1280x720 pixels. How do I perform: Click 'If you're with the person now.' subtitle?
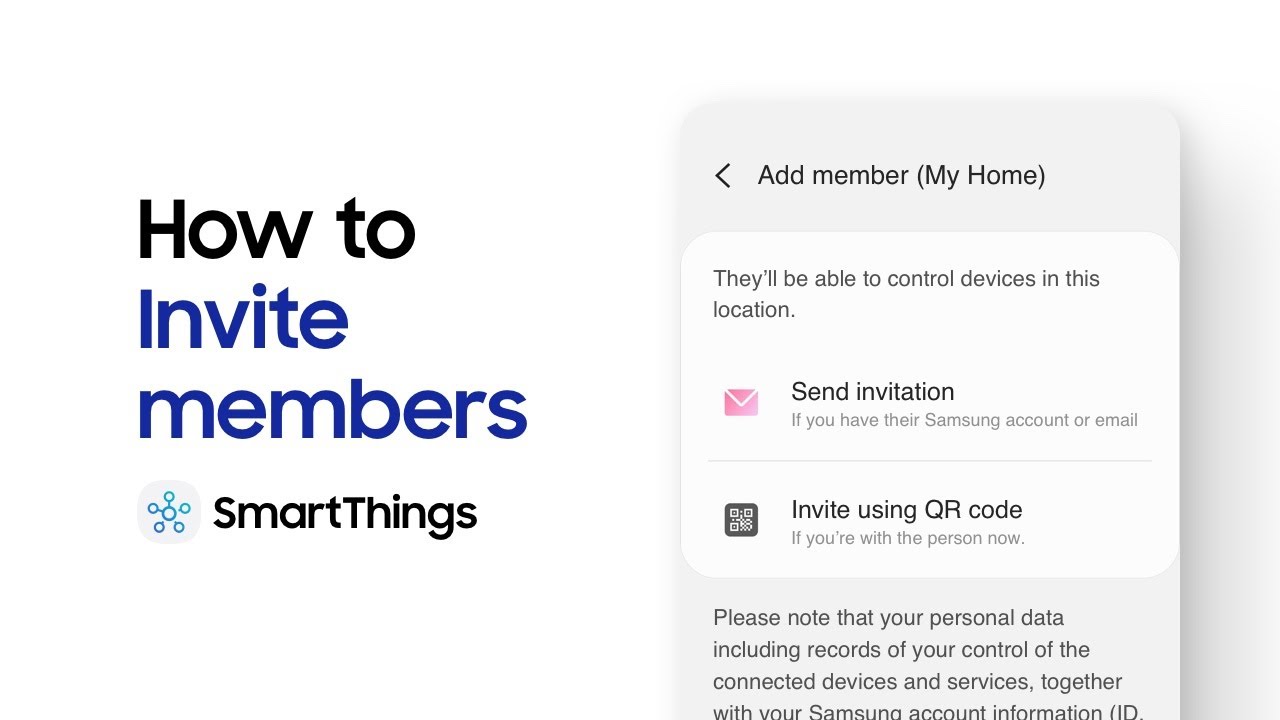[908, 538]
